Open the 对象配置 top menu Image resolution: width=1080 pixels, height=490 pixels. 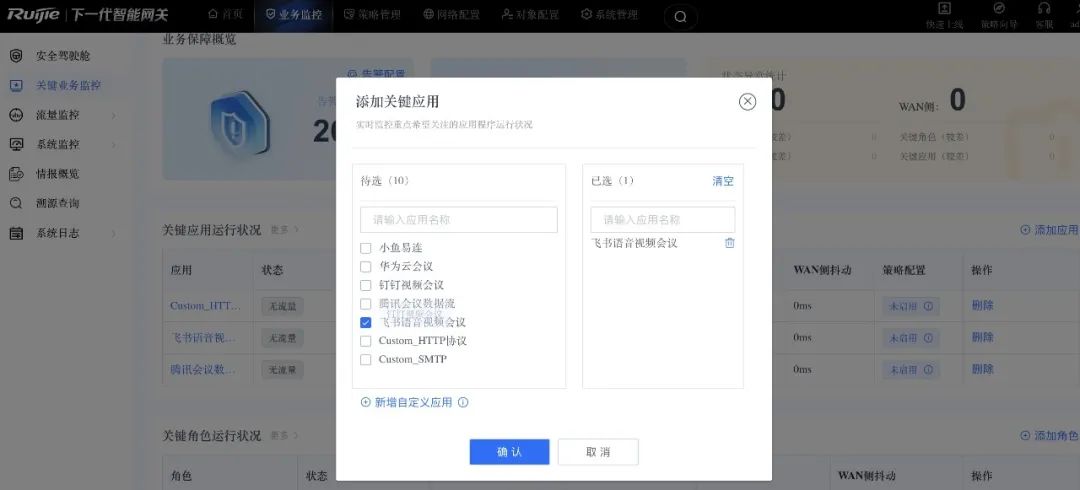tap(530, 14)
